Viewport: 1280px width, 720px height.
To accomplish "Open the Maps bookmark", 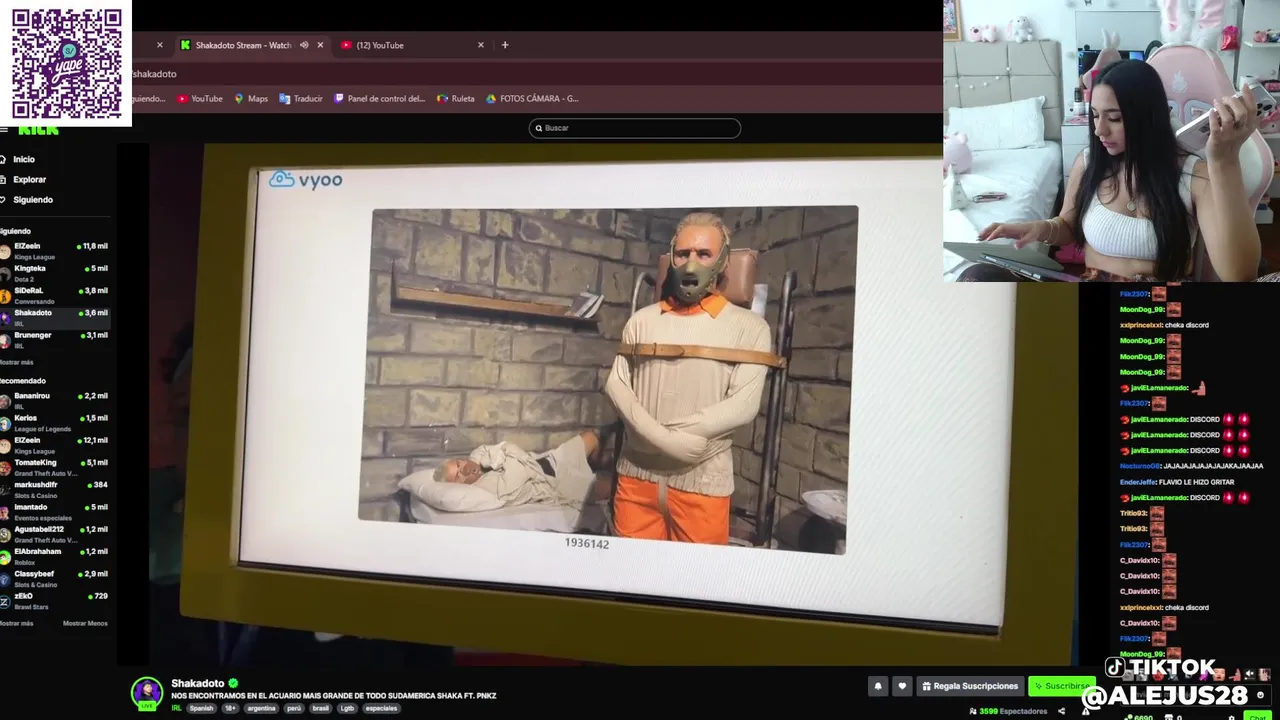I will [x=251, y=99].
